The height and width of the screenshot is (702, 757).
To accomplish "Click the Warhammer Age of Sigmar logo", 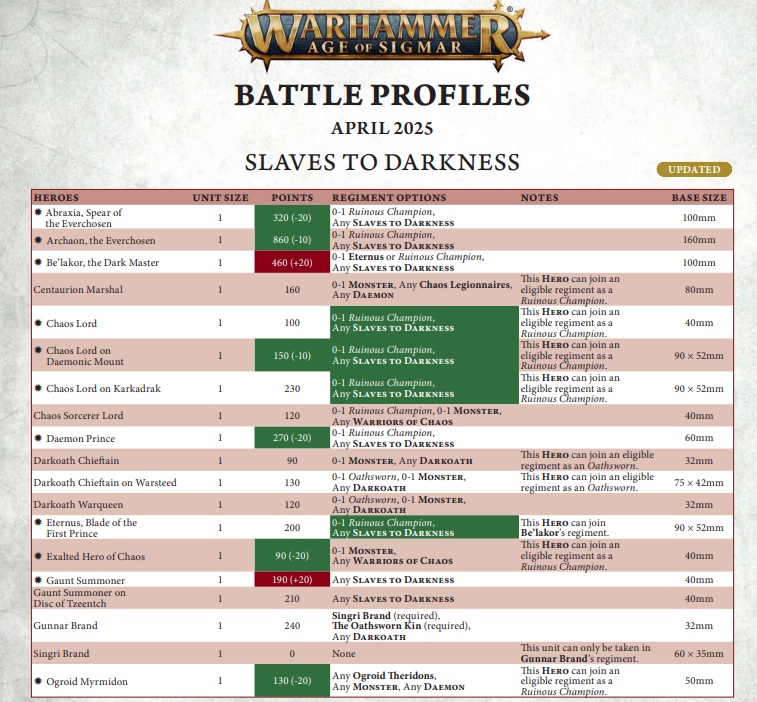I will (382, 35).
